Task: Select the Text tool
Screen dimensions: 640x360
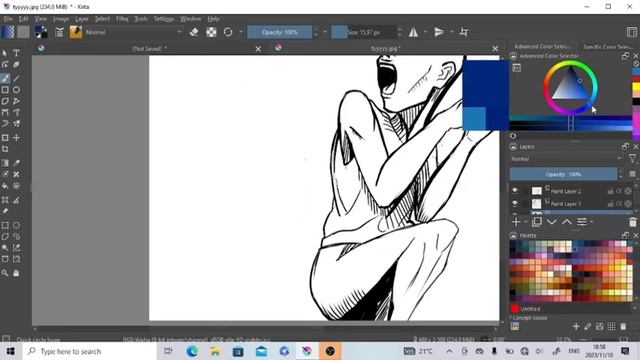Action: [x=16, y=53]
